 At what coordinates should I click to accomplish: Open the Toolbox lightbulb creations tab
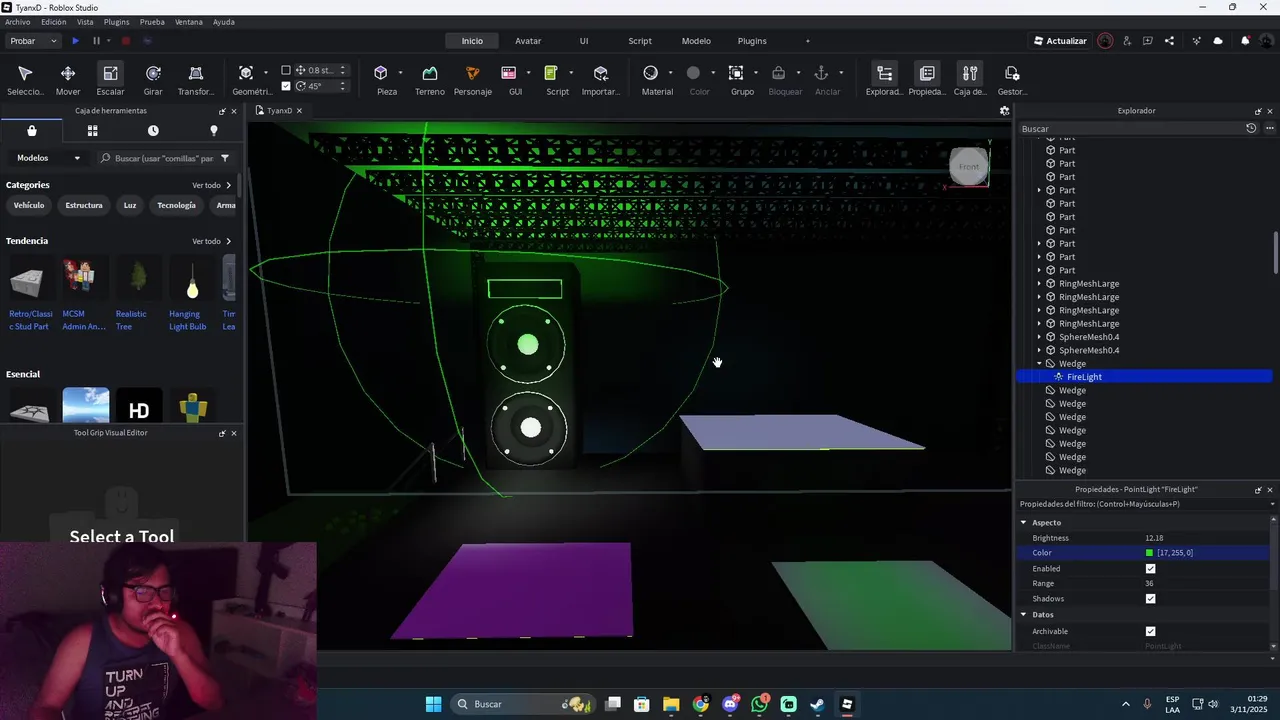pos(213,130)
